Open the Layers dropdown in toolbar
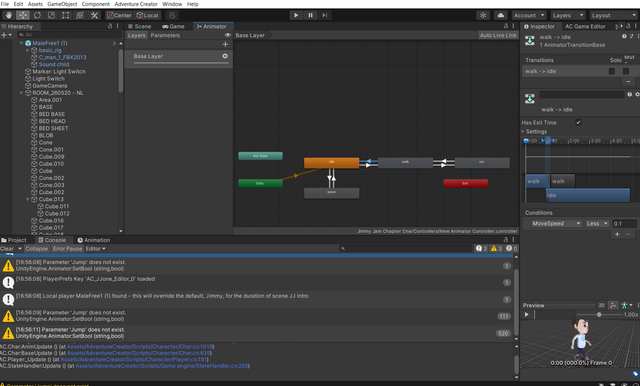Screen dimensions: 640x386 pyautogui.click(x=568, y=16)
